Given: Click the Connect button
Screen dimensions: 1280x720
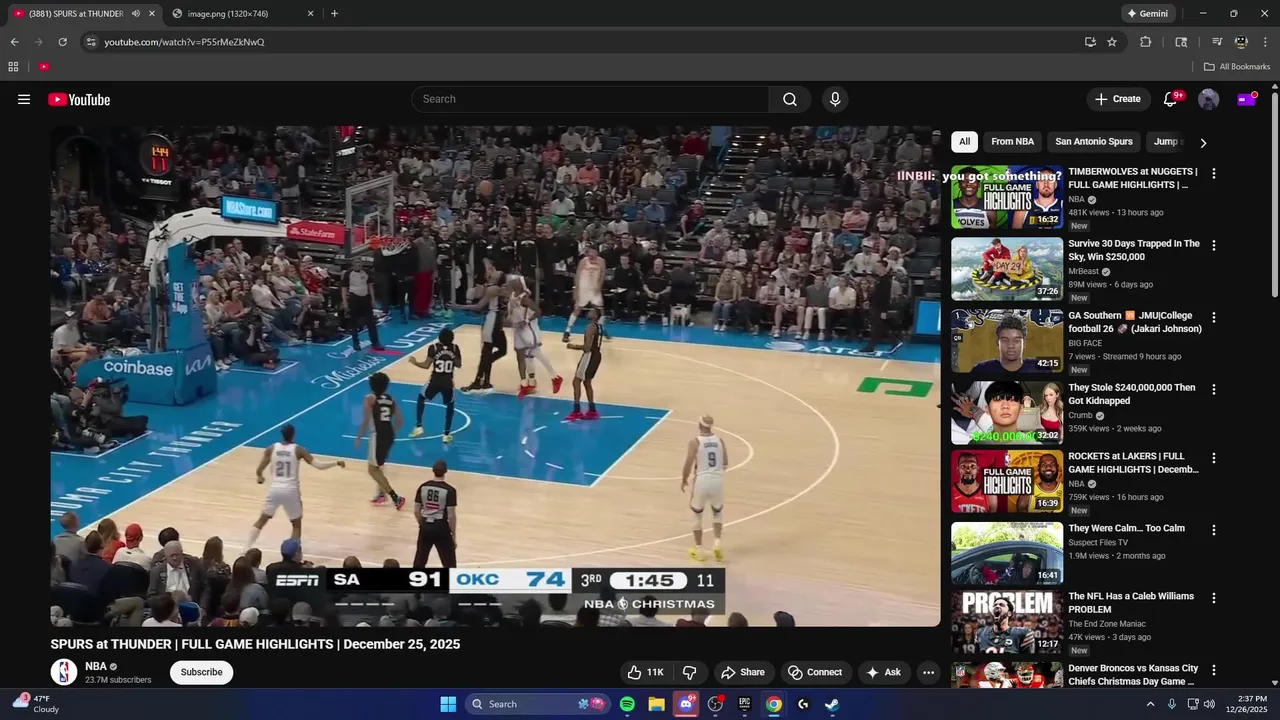Looking at the screenshot, I should click(x=815, y=672).
